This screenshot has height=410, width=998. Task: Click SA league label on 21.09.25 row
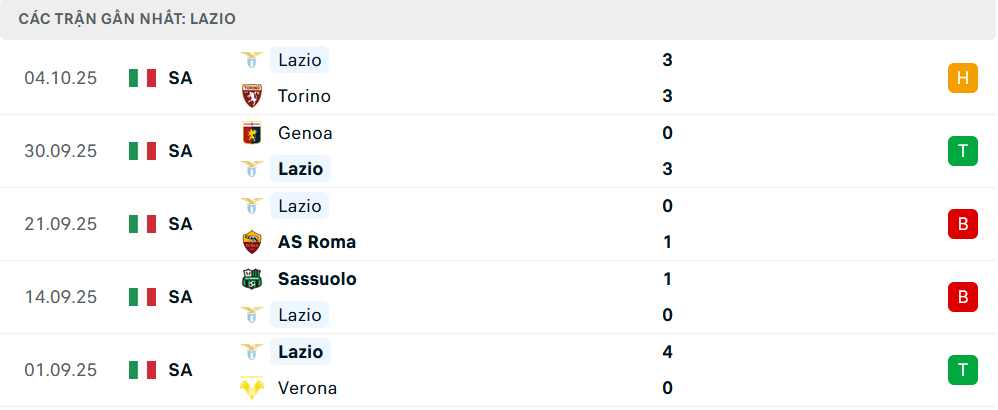pyautogui.click(x=180, y=224)
